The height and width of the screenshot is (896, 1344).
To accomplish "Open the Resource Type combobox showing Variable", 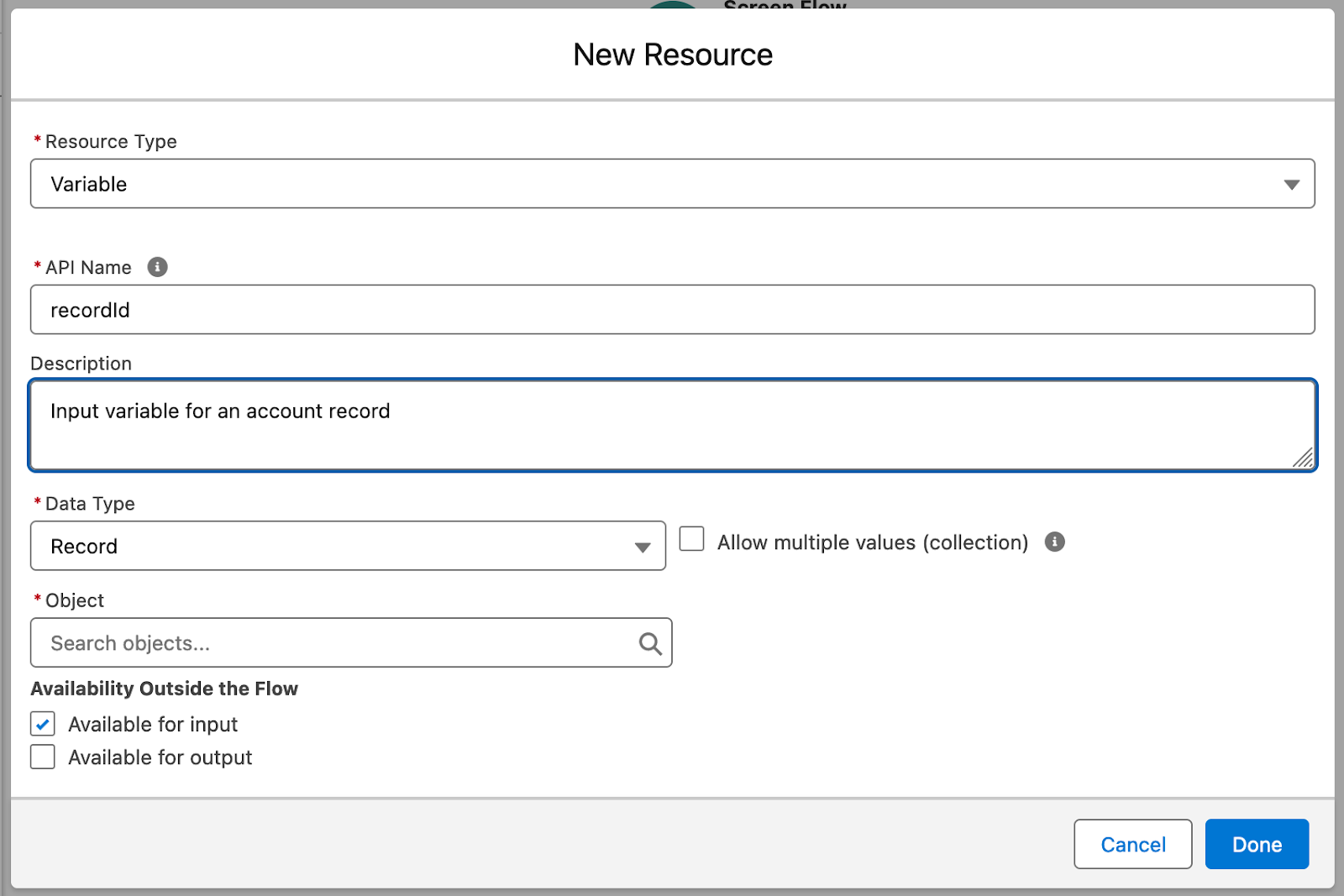I will [x=655, y=184].
